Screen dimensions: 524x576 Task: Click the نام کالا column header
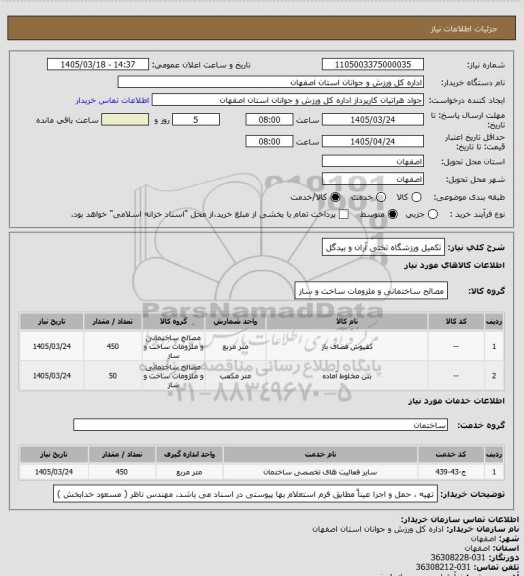click(347, 321)
